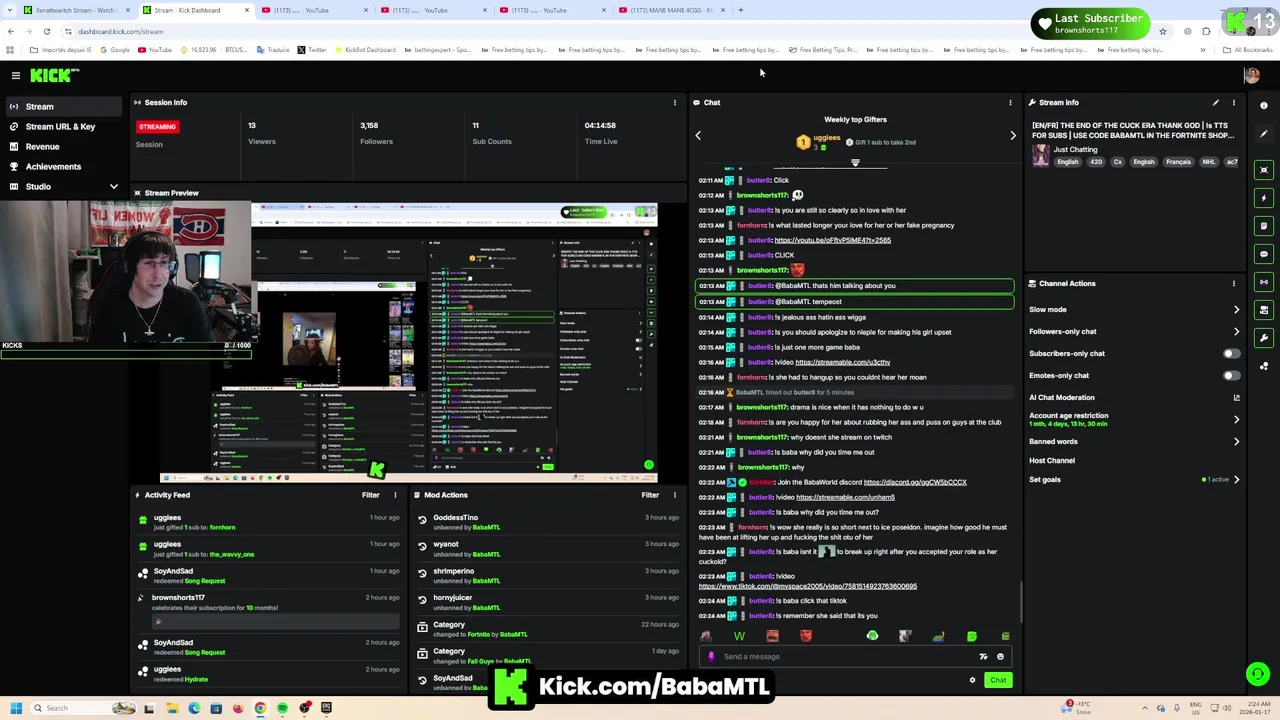Click the chat panel scrollbar

pos(1021,600)
